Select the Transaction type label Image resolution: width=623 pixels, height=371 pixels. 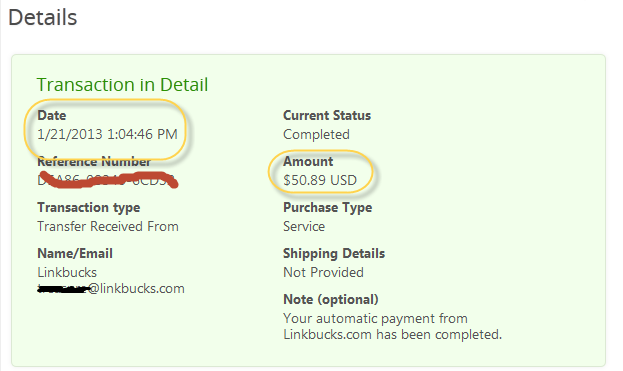[89, 207]
